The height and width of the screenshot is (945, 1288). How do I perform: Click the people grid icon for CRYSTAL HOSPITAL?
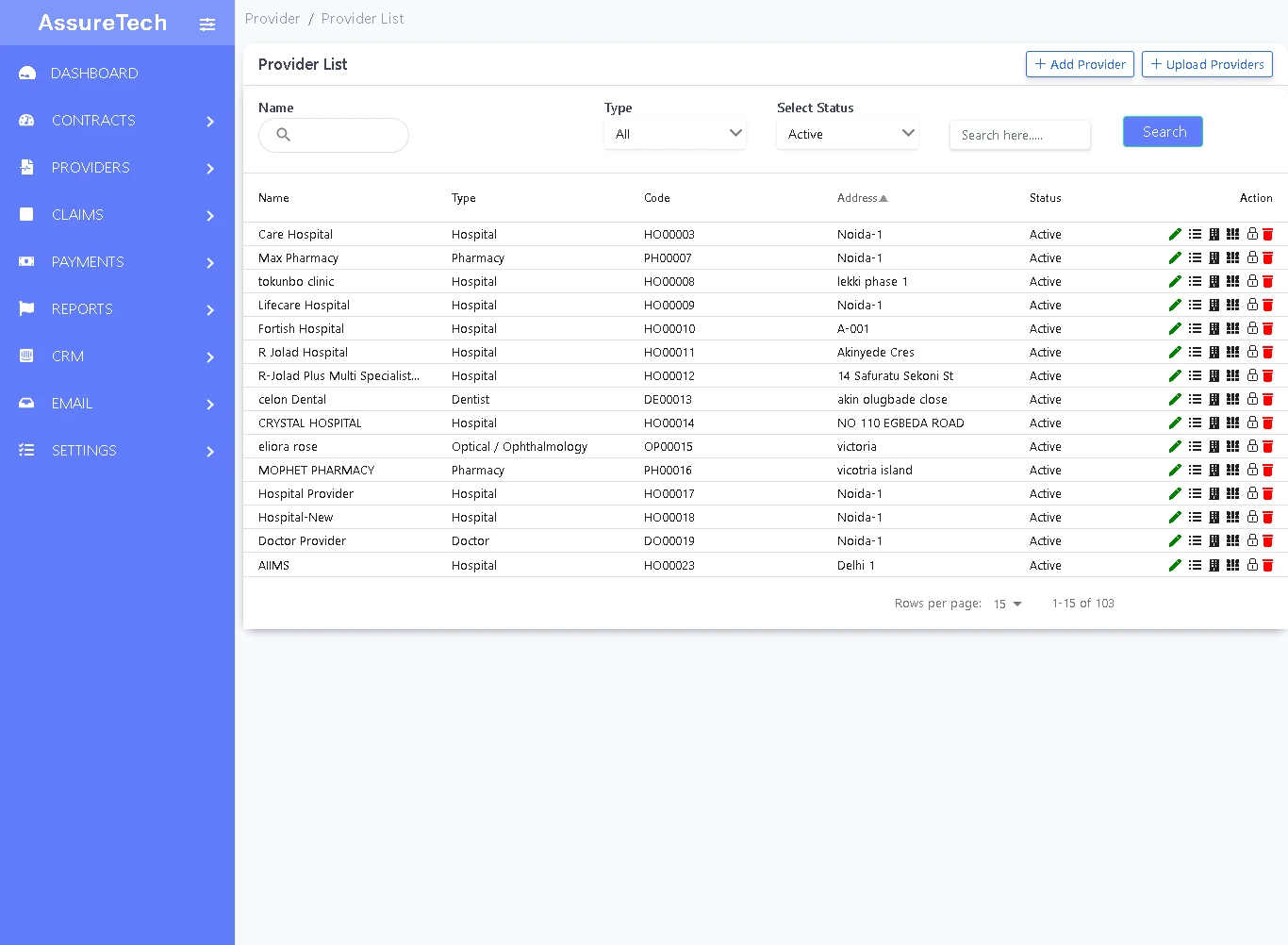click(1232, 423)
